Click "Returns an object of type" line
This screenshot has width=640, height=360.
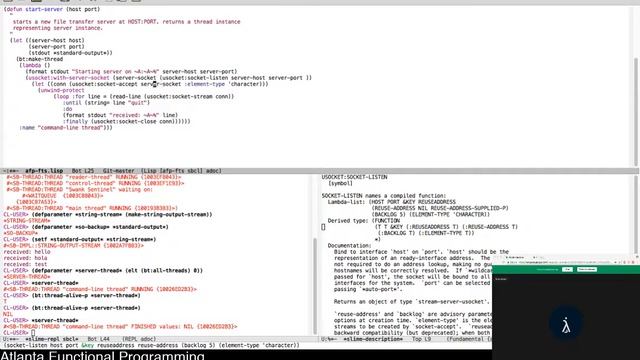click(411, 302)
